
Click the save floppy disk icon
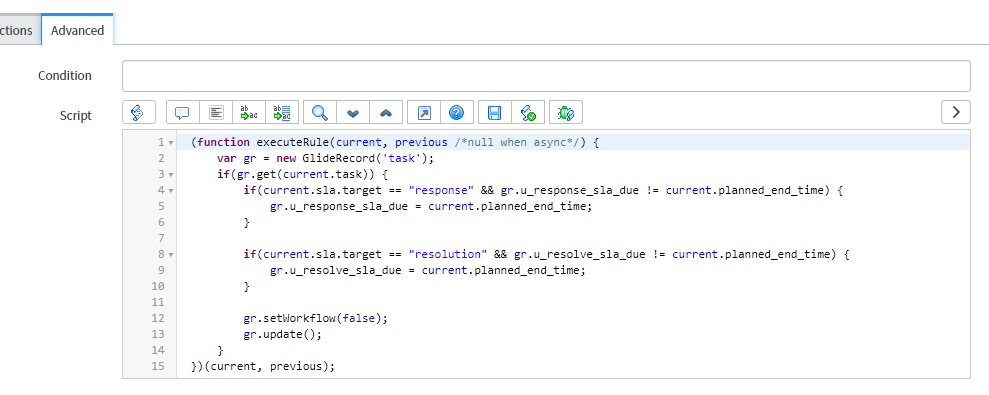tap(495, 113)
